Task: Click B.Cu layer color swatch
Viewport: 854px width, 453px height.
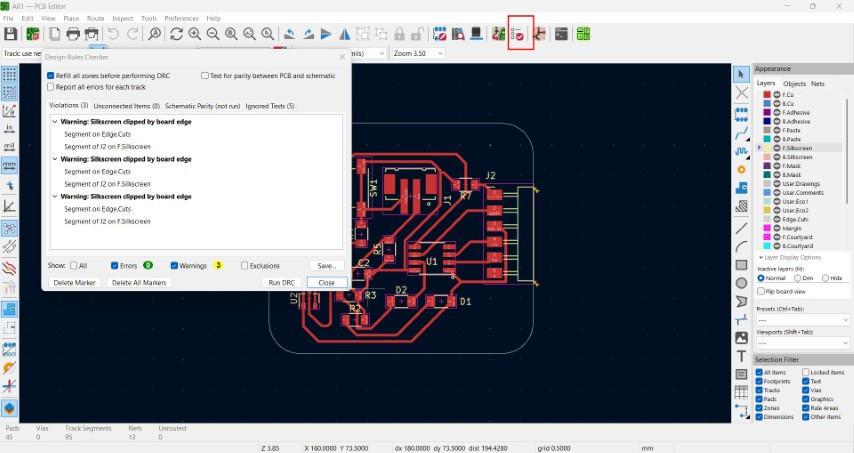Action: [x=767, y=103]
